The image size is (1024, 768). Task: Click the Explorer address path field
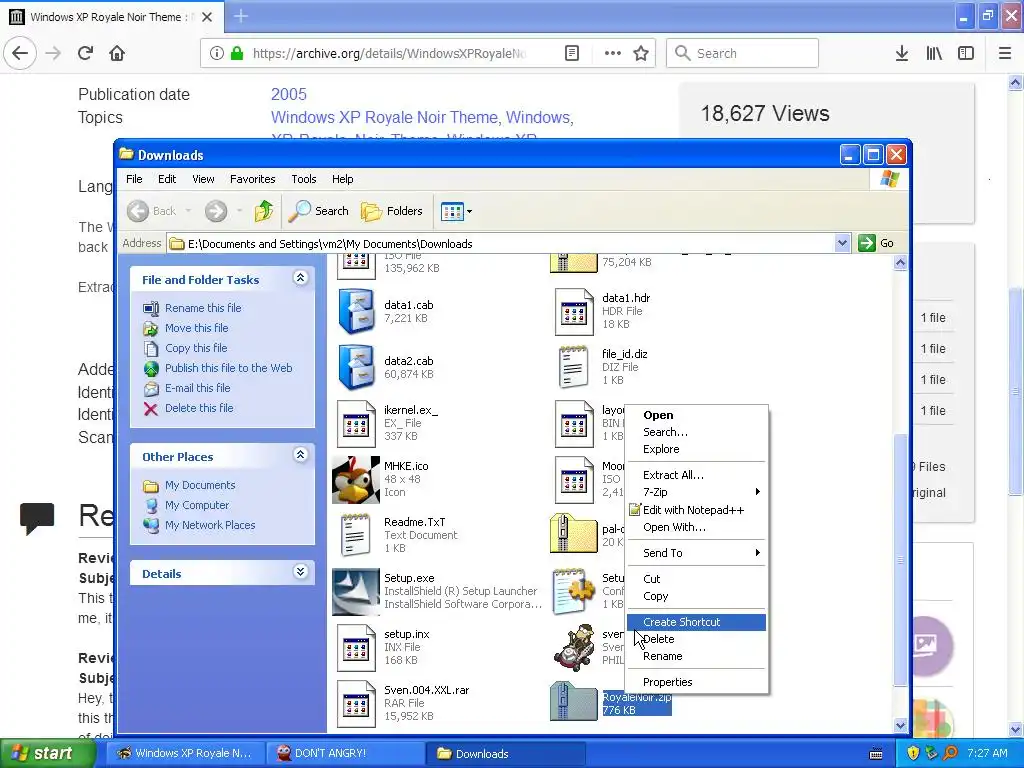tap(501, 244)
